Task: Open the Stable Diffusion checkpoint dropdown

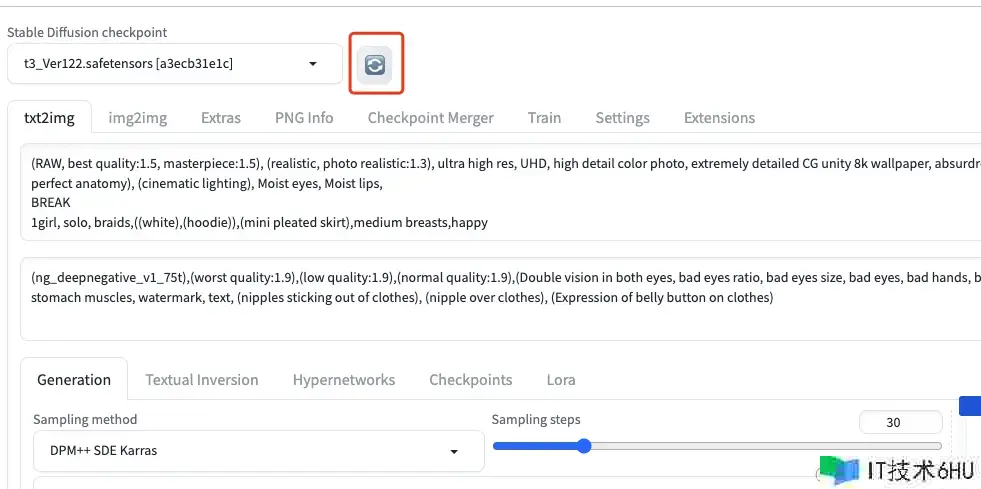Action: click(x=174, y=64)
